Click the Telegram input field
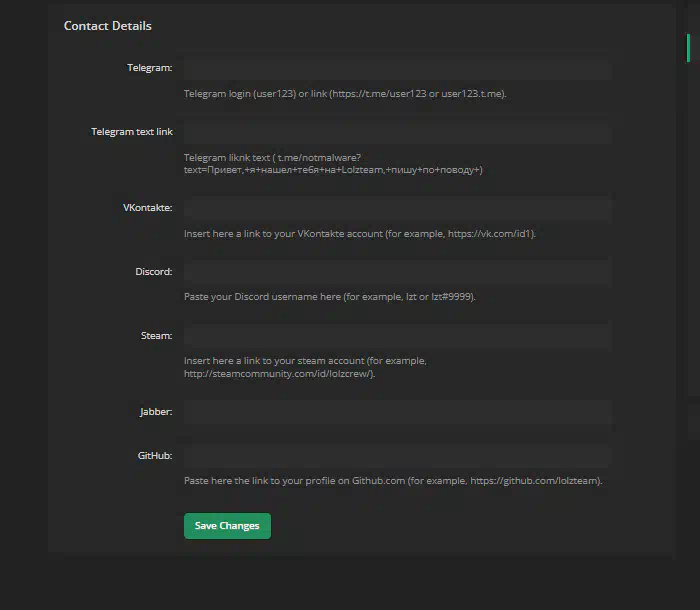700x610 pixels. [x=397, y=68]
